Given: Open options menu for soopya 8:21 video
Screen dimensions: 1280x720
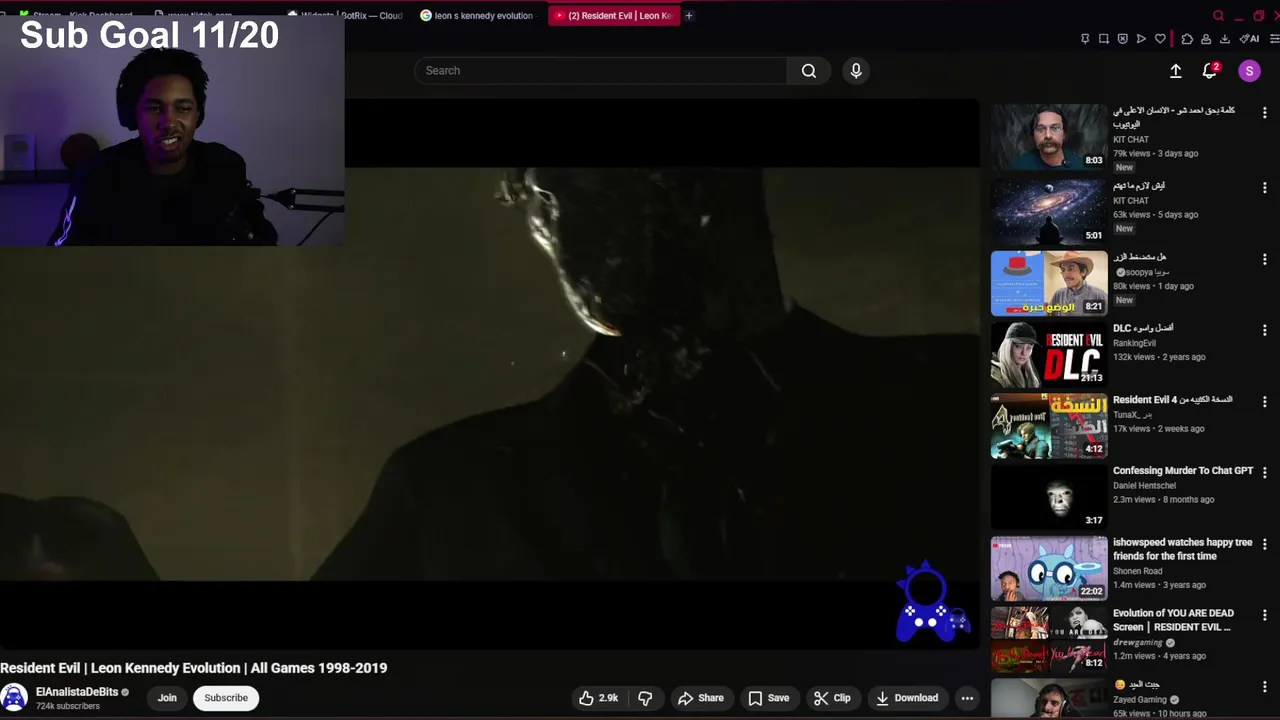Looking at the screenshot, I should coord(1265,259).
